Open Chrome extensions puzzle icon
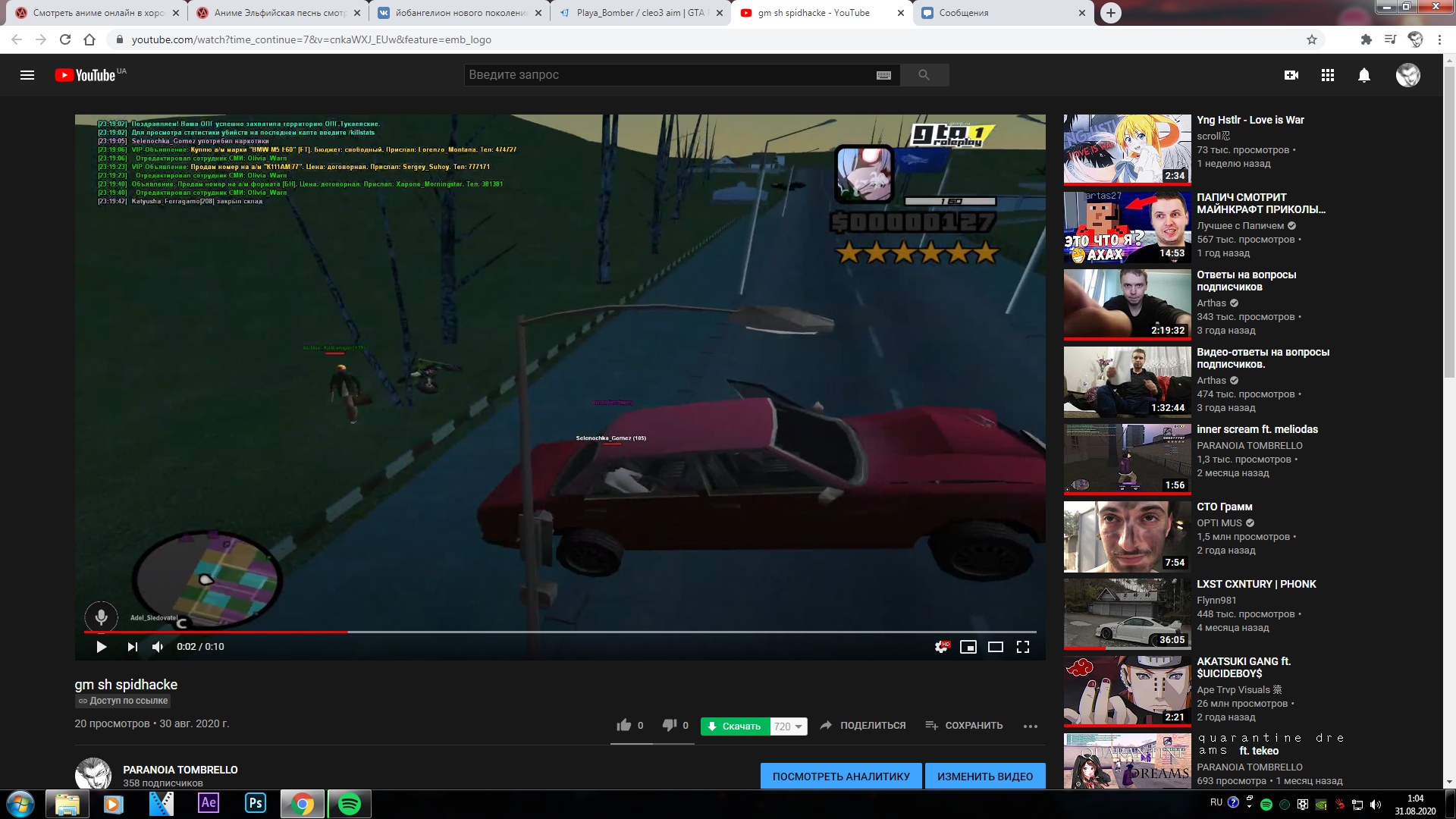1456x819 pixels. tap(1367, 39)
